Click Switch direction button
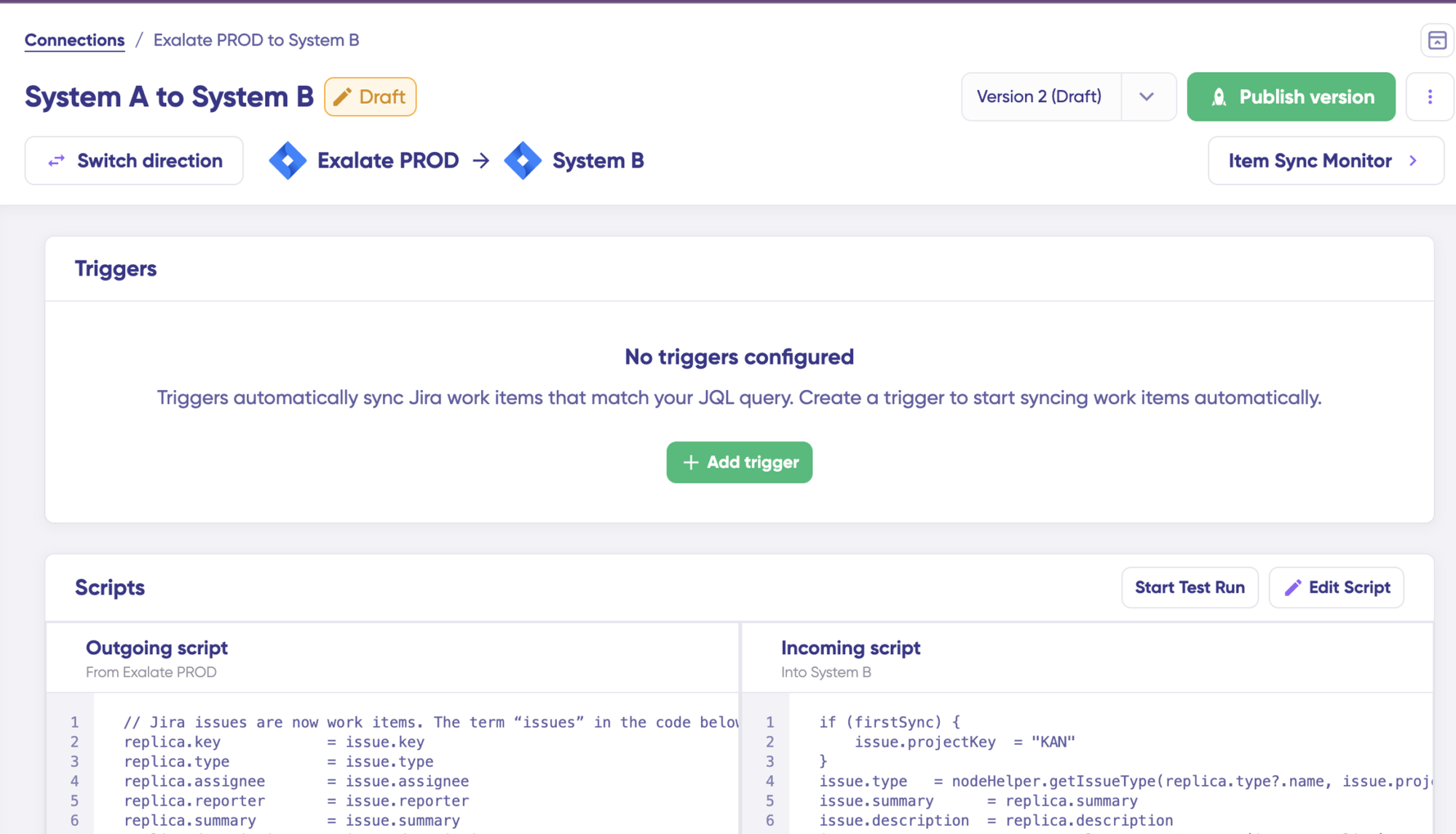 pos(134,161)
